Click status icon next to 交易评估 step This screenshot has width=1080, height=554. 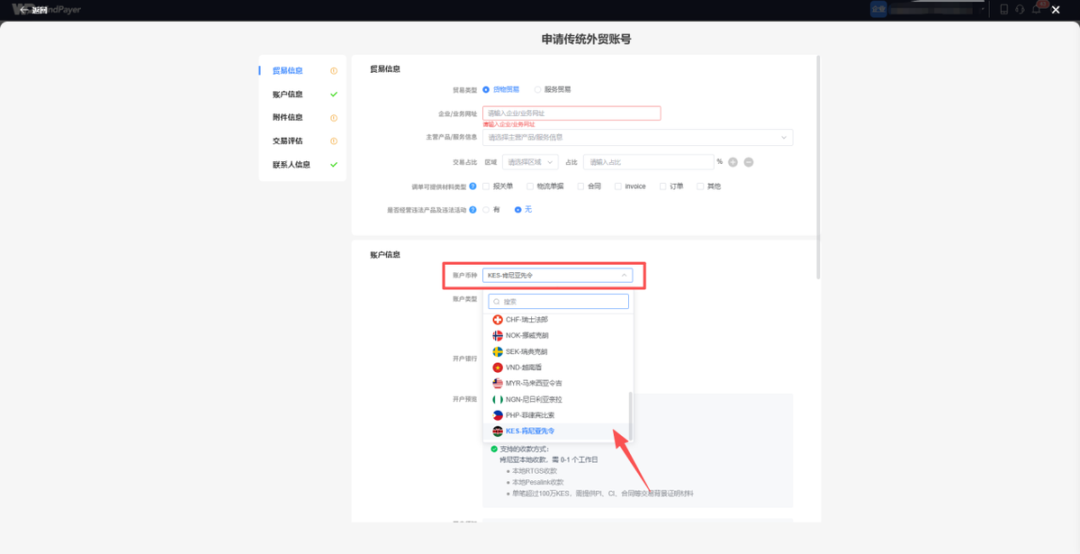click(334, 141)
